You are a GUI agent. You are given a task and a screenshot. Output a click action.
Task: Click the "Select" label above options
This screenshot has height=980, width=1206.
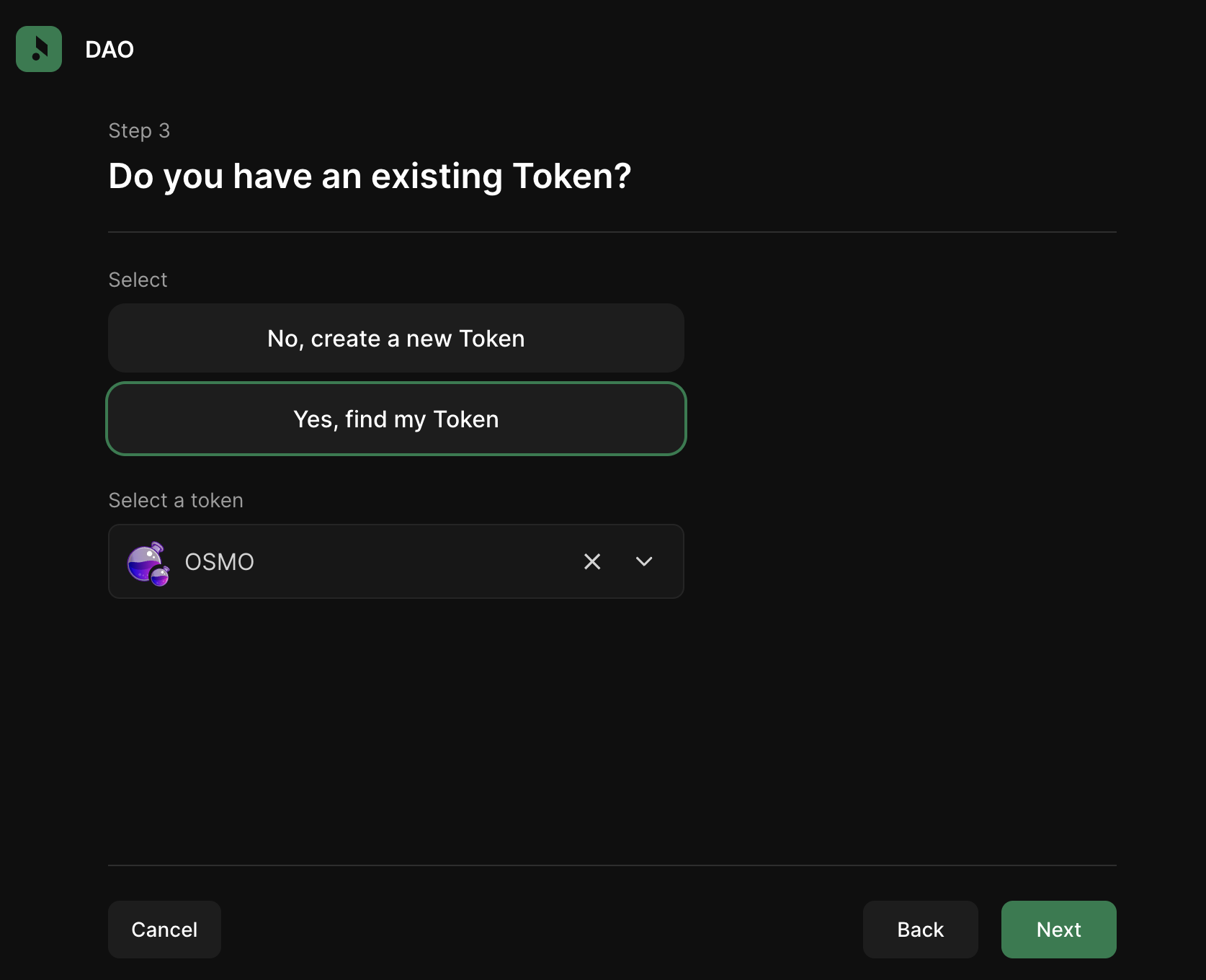pos(138,280)
